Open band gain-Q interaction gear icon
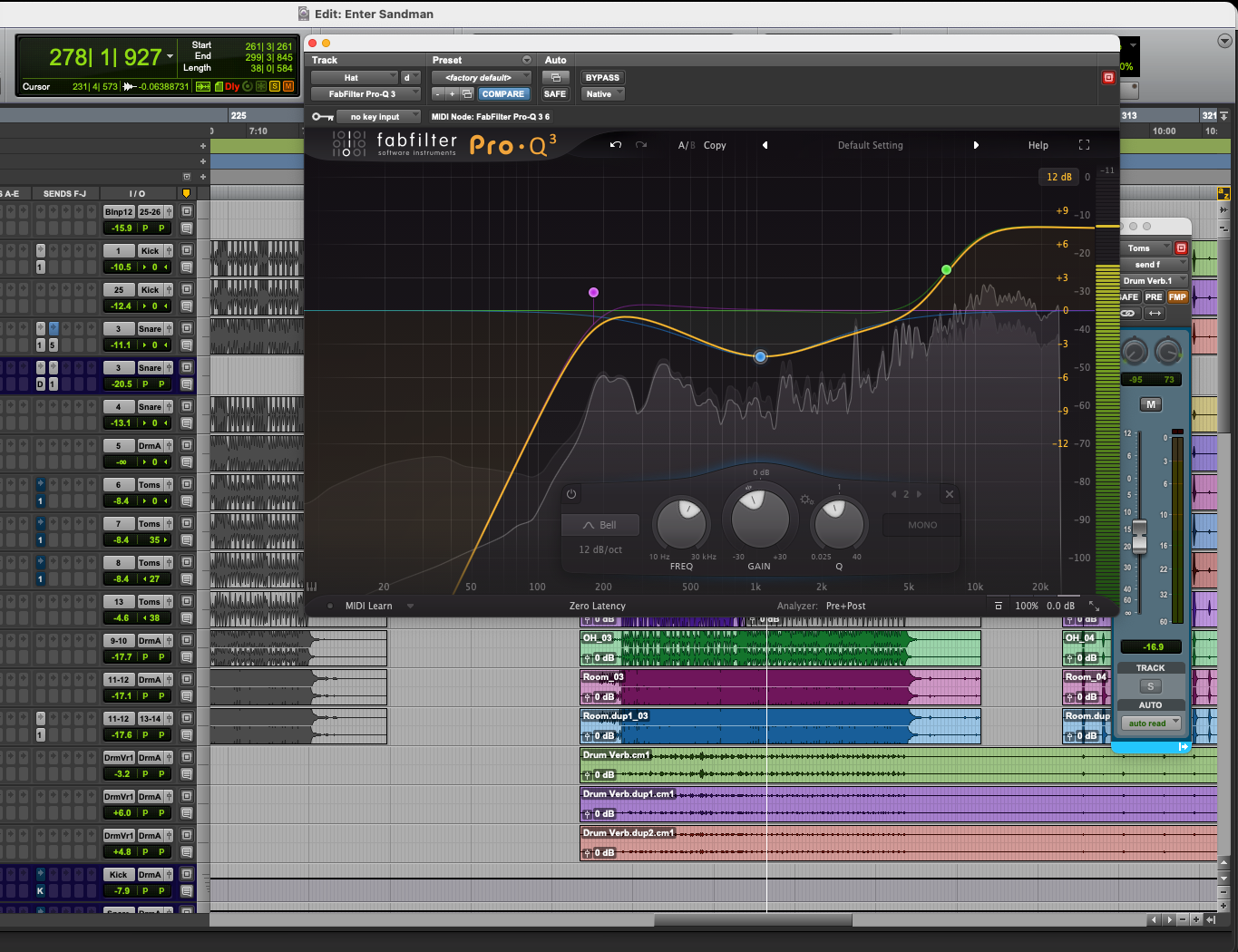The height and width of the screenshot is (952, 1238). pyautogui.click(x=805, y=500)
